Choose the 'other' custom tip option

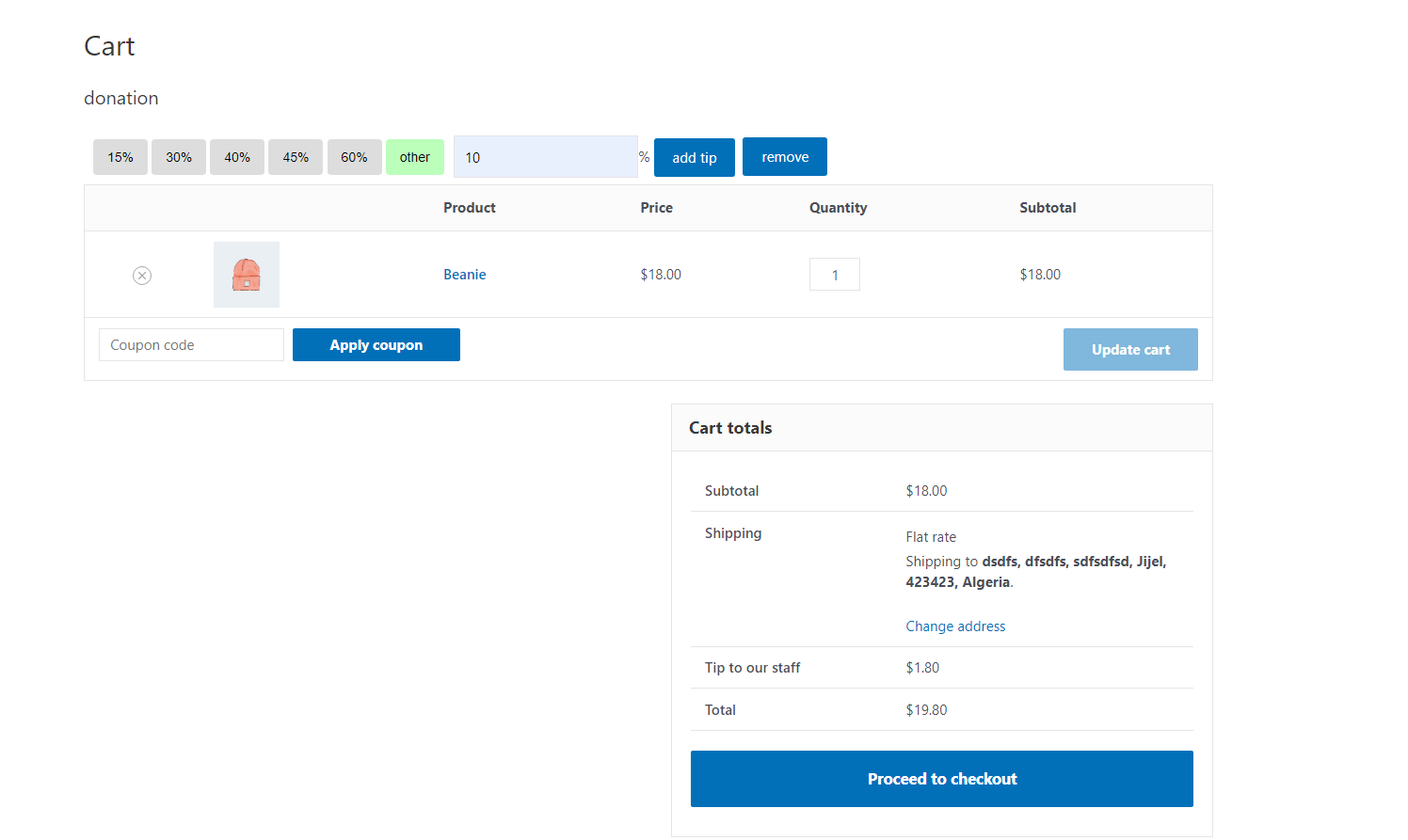(414, 156)
